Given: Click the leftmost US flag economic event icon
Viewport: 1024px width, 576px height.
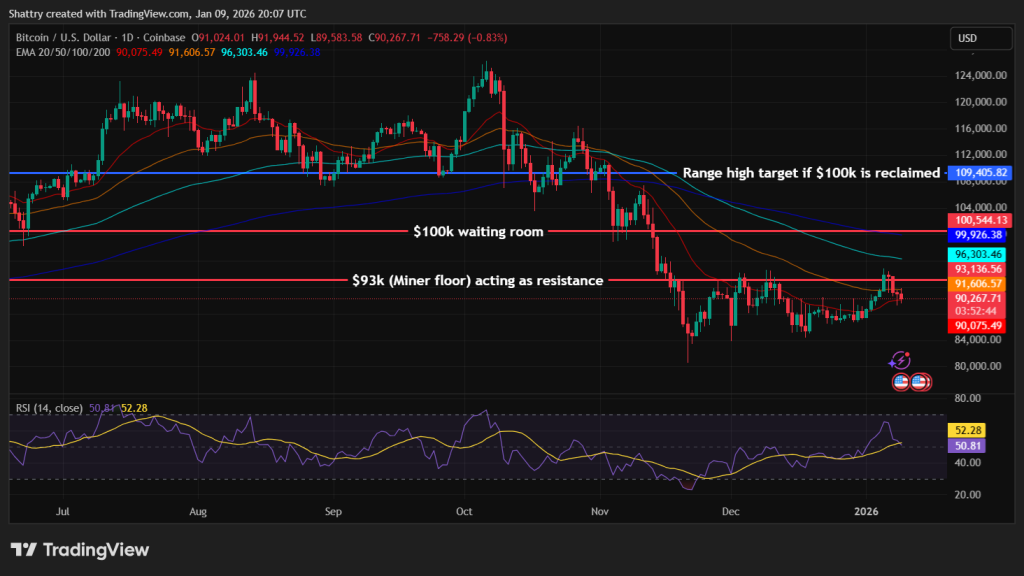Looking at the screenshot, I should click(901, 381).
